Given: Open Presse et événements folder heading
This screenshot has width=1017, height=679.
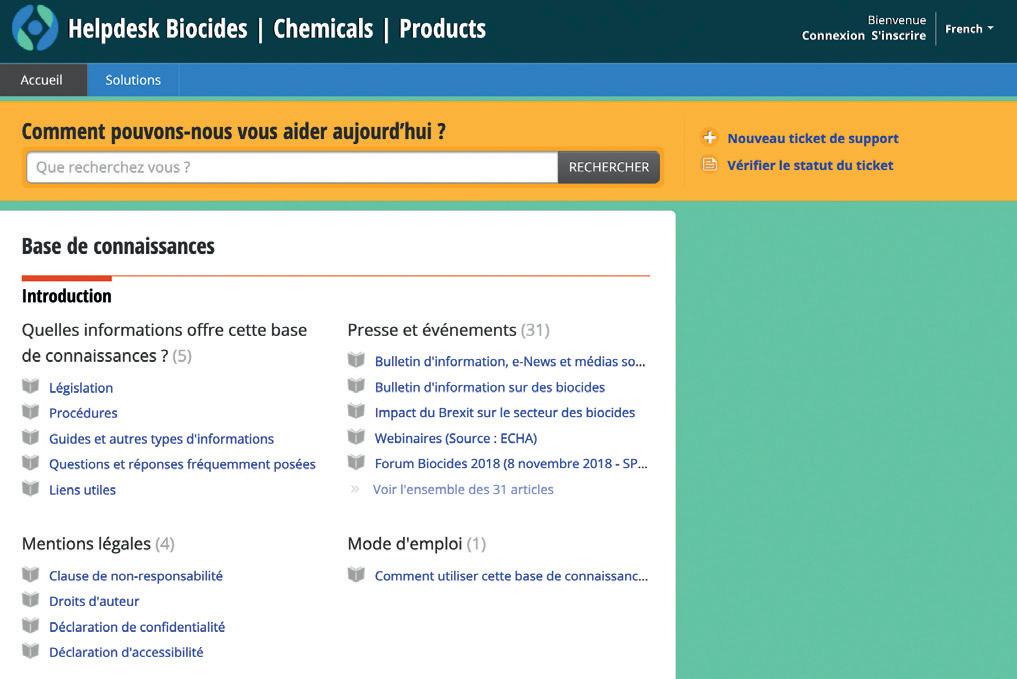Looking at the screenshot, I should [x=432, y=329].
